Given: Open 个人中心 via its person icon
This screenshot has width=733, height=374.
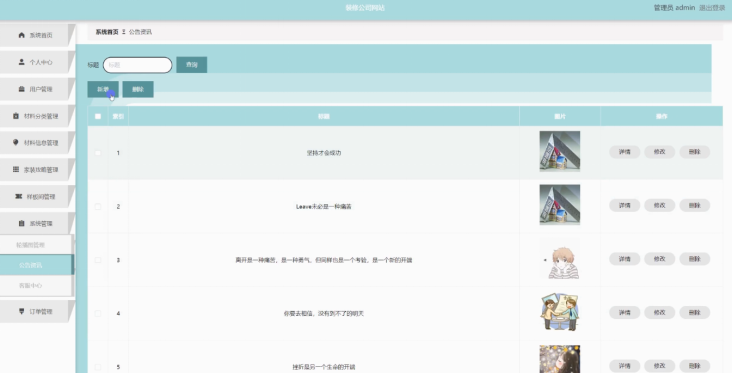Looking at the screenshot, I should tap(22, 62).
